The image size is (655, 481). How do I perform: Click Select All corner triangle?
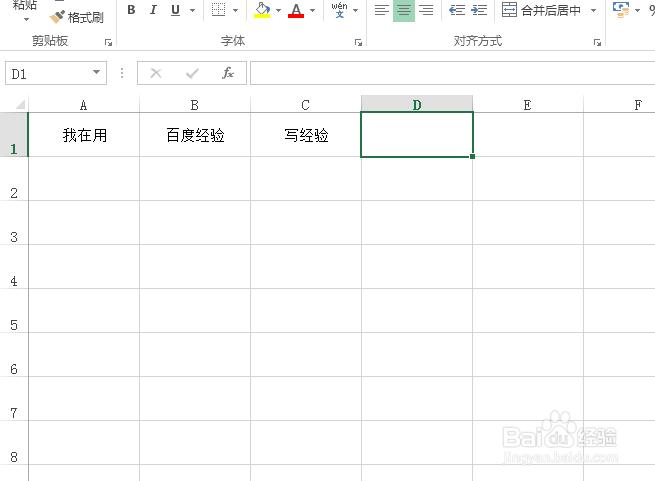pyautogui.click(x=20, y=104)
